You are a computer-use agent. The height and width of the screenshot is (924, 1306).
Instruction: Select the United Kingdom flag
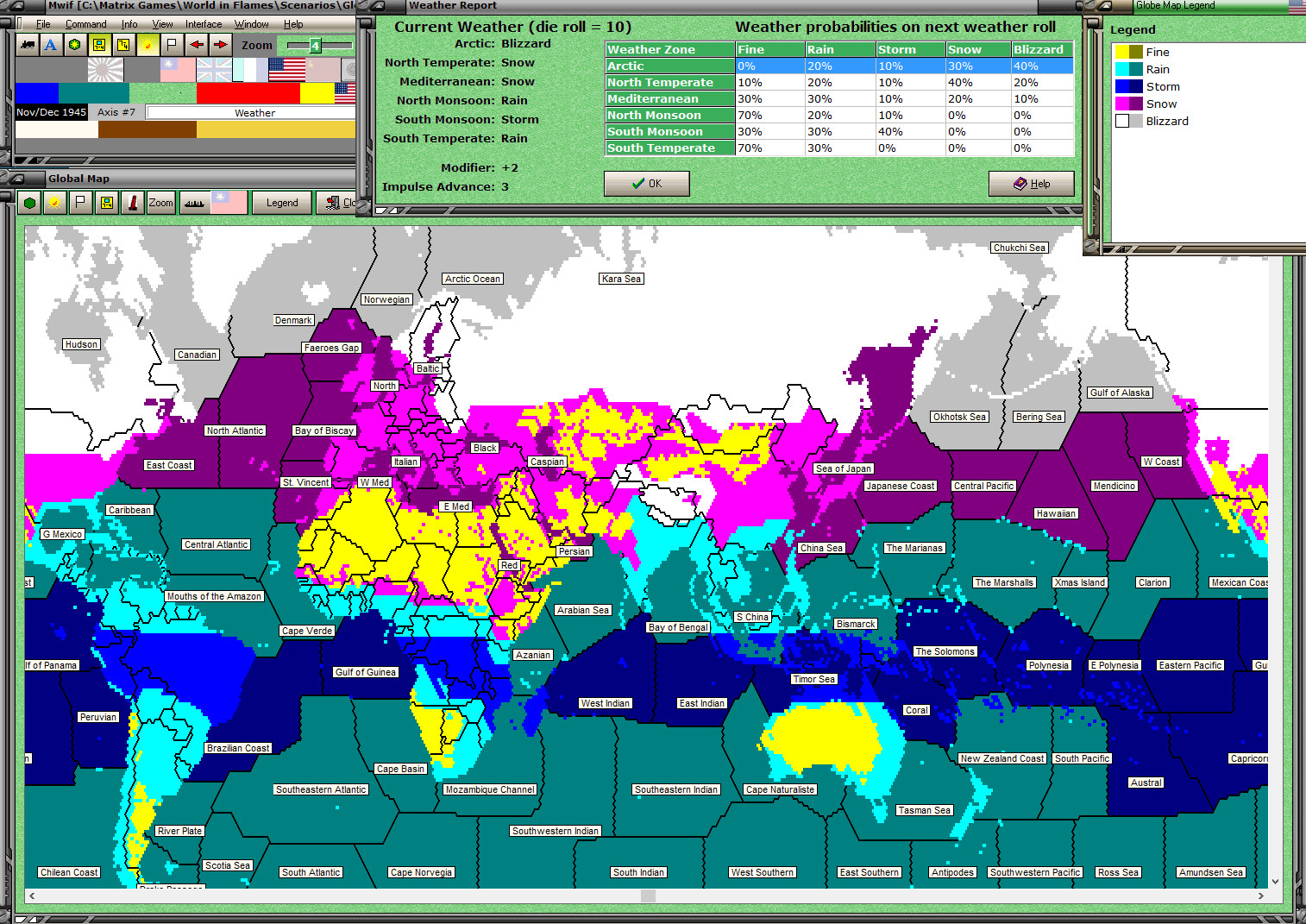(214, 70)
